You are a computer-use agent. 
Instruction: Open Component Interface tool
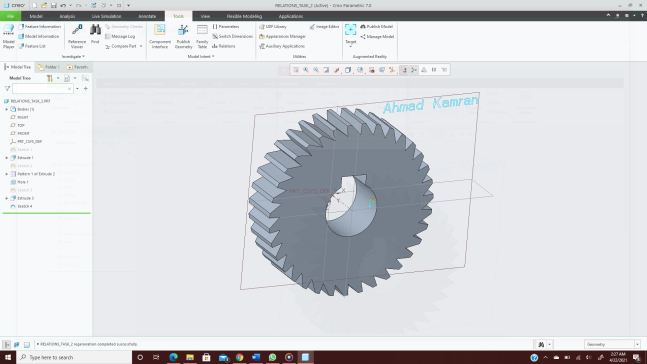coord(160,36)
